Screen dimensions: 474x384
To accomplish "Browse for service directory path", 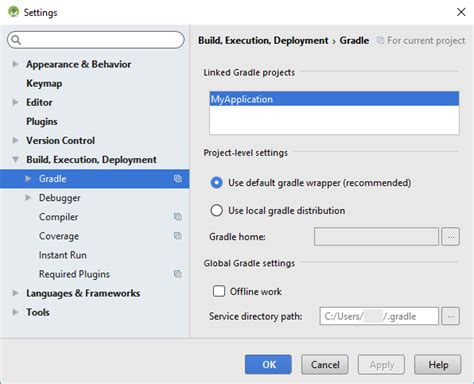I will pos(451,316).
